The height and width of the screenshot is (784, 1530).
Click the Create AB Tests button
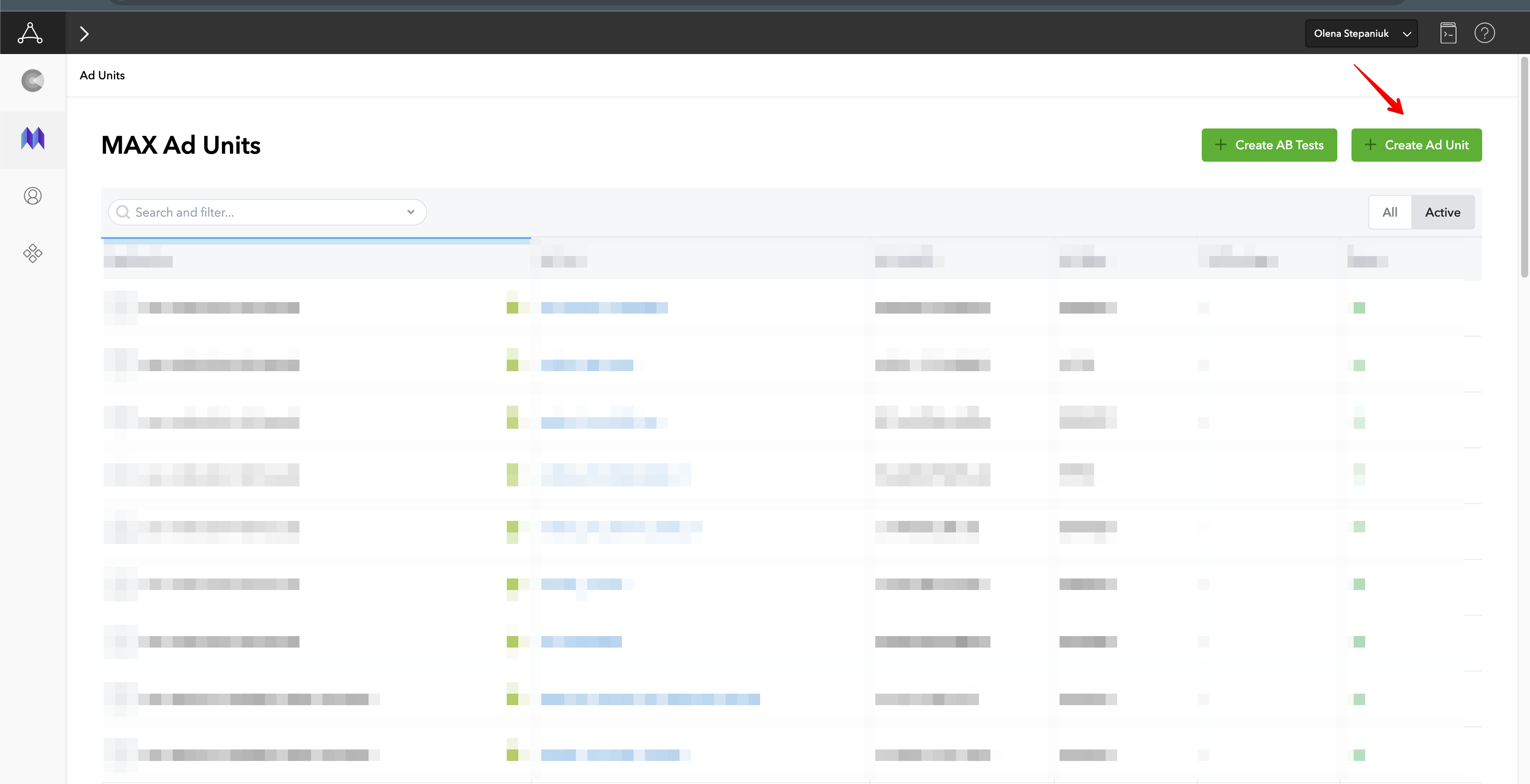pos(1269,145)
